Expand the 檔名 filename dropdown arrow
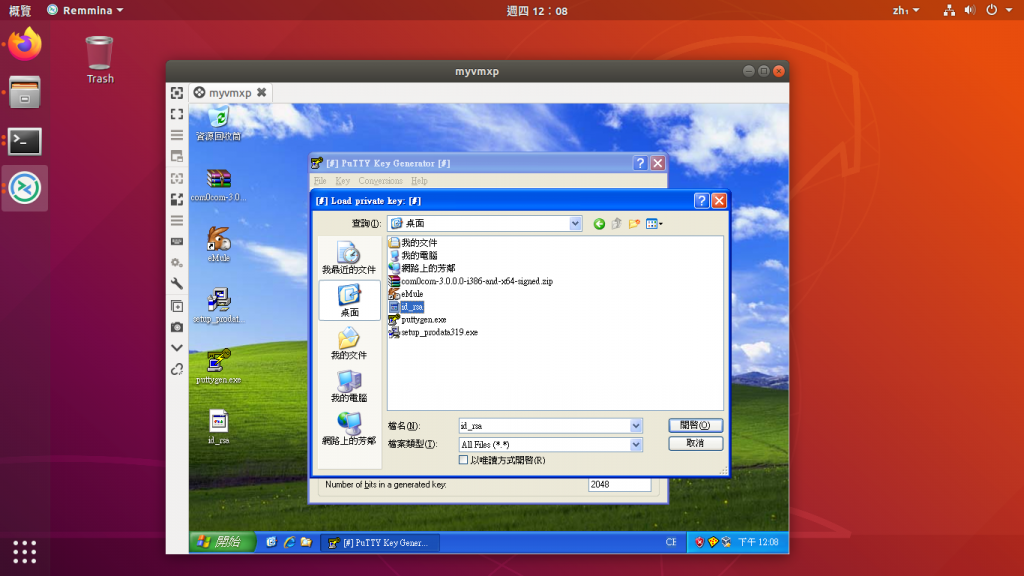The width and height of the screenshot is (1024, 576). pyautogui.click(x=635, y=426)
